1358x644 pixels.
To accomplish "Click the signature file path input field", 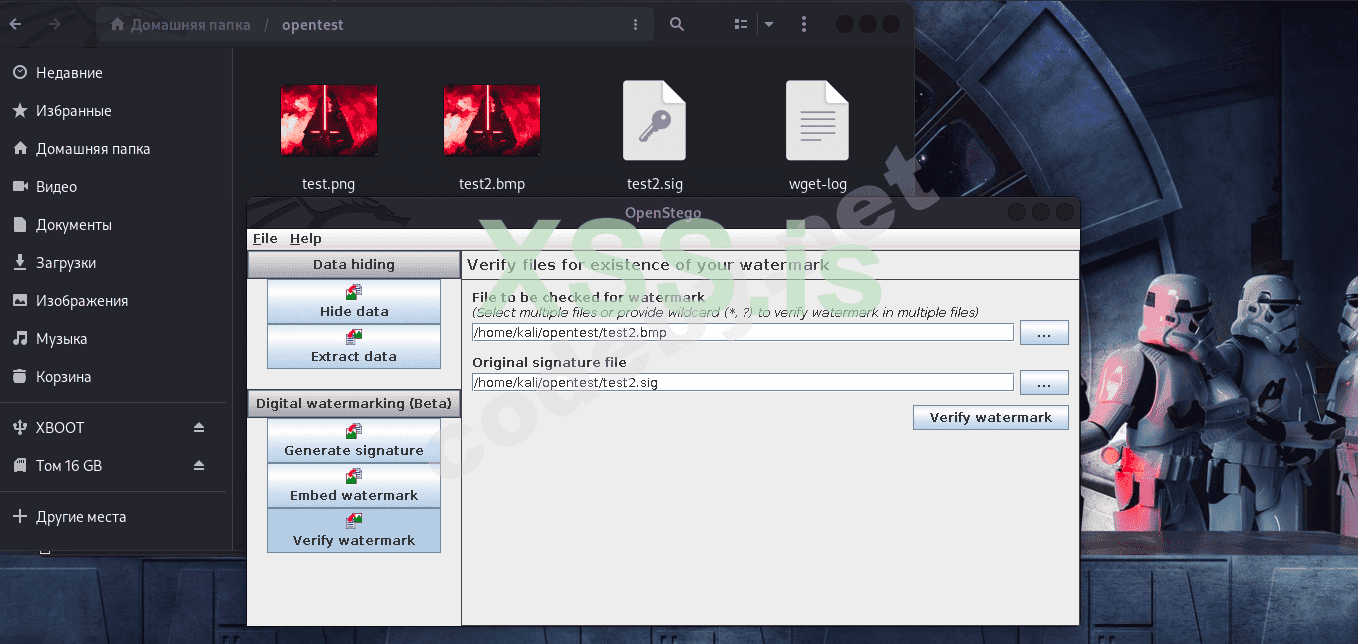I will pos(742,382).
